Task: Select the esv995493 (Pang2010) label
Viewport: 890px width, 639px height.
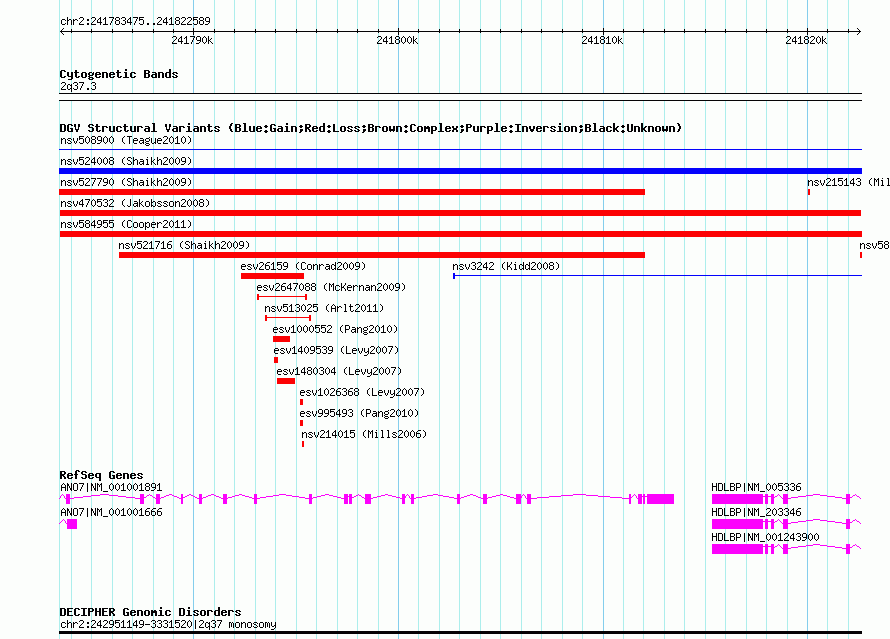Action: 359,413
